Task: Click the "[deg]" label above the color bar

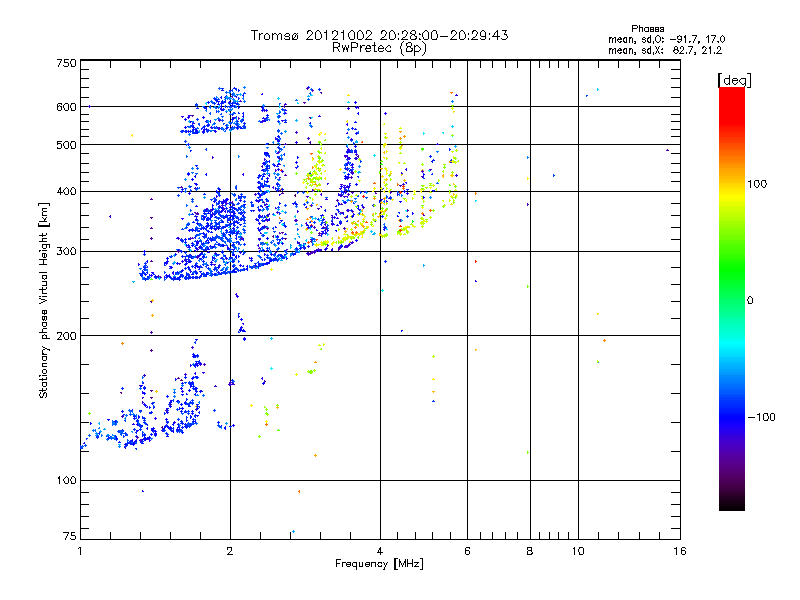Action: 734,80
